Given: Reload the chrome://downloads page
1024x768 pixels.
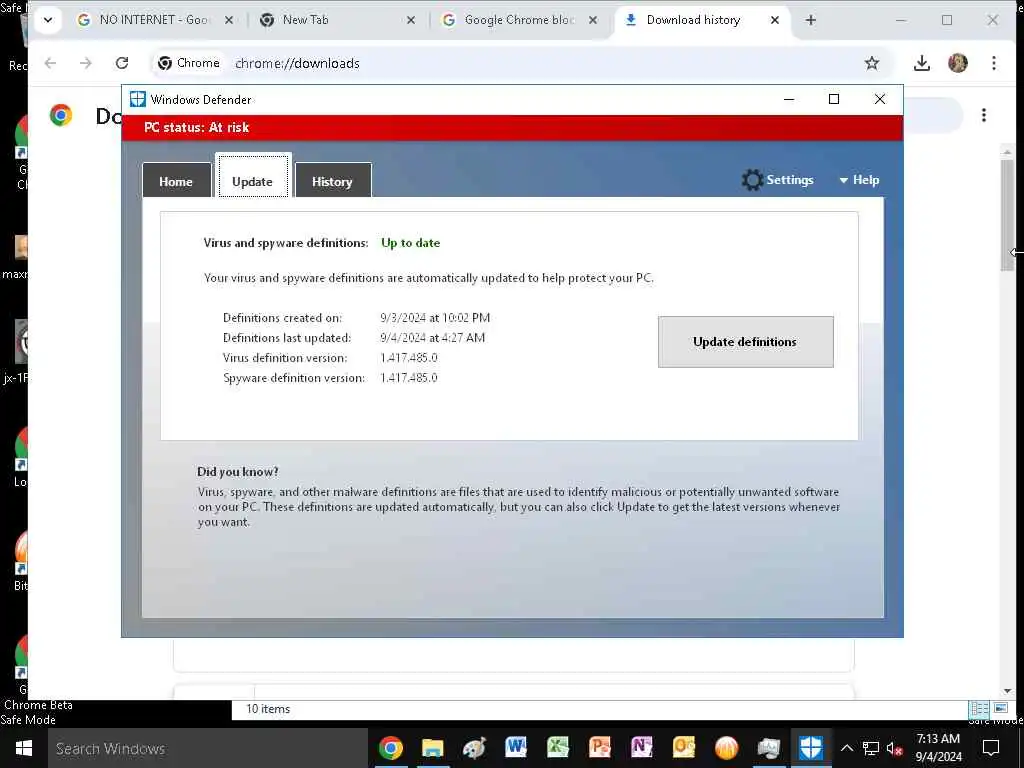Looking at the screenshot, I should pyautogui.click(x=122, y=63).
